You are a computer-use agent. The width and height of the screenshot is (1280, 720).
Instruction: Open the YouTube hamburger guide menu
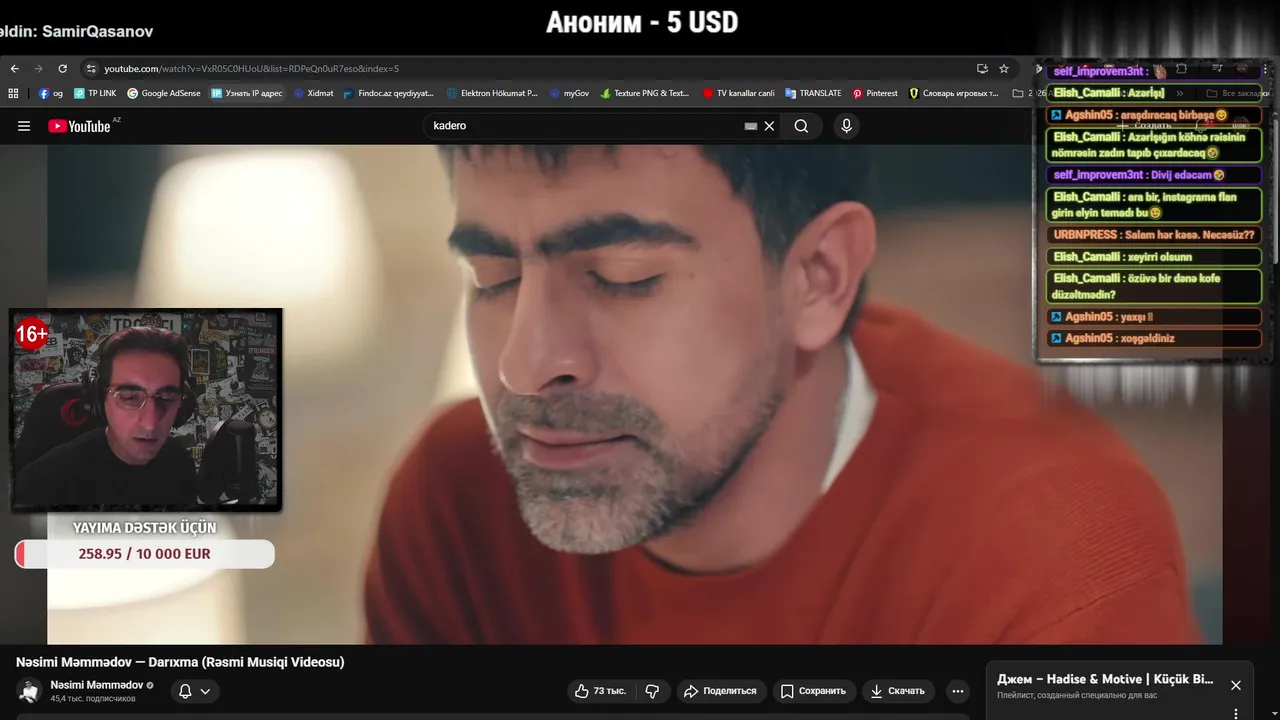pos(24,126)
